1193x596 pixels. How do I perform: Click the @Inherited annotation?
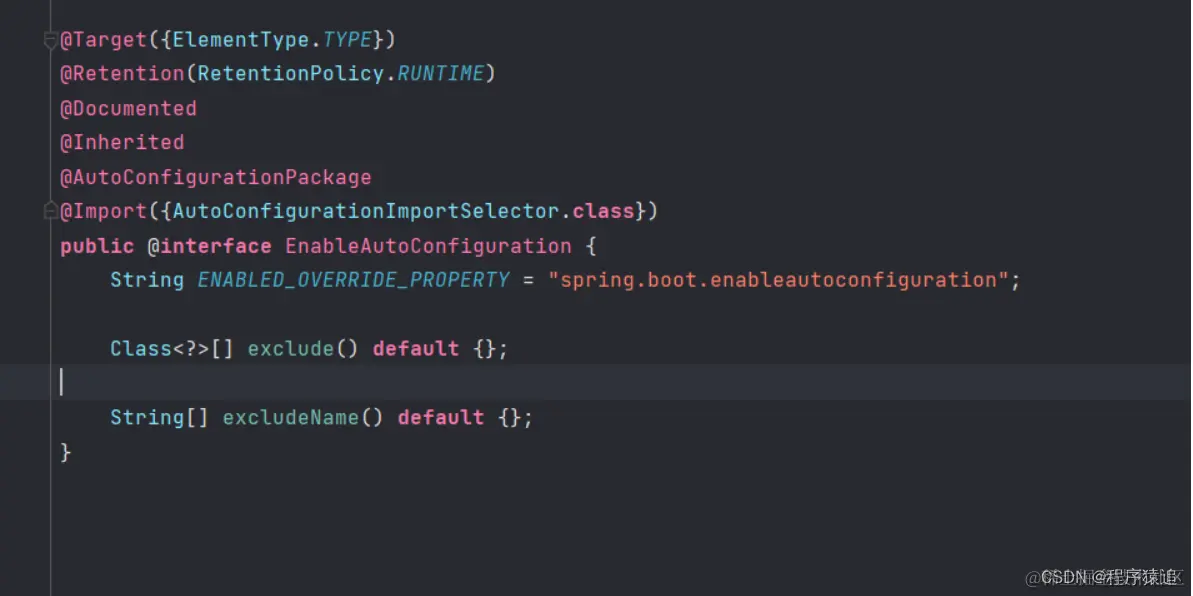point(122,142)
